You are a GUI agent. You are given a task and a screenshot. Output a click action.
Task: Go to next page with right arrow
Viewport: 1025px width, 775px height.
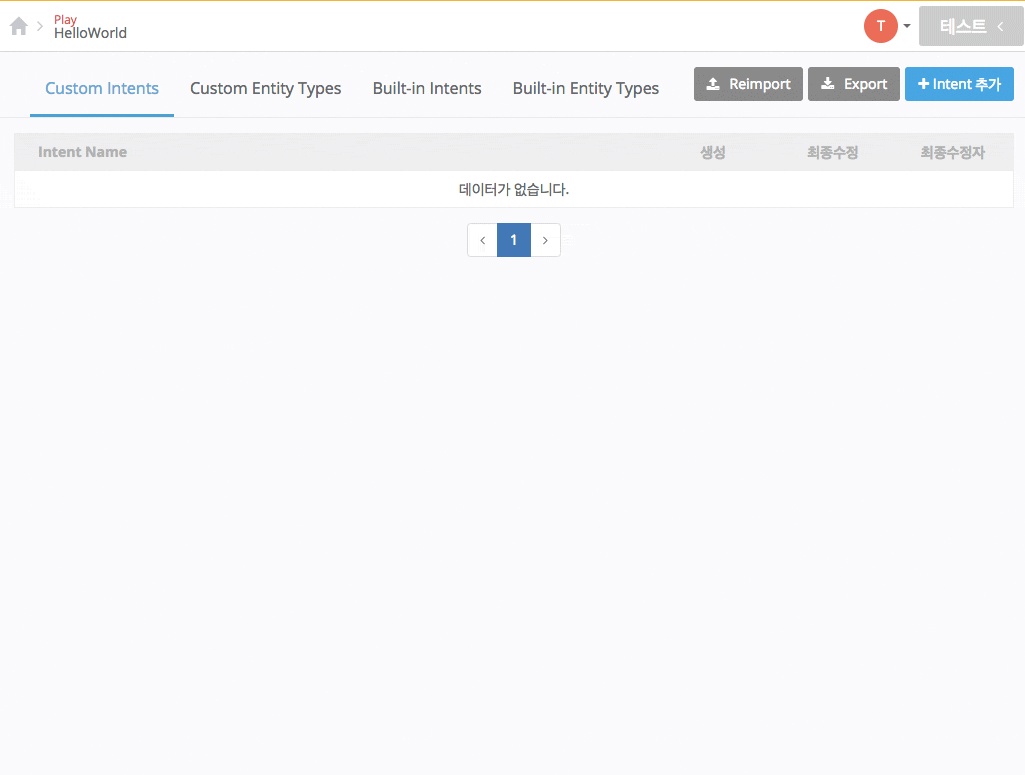coord(545,240)
